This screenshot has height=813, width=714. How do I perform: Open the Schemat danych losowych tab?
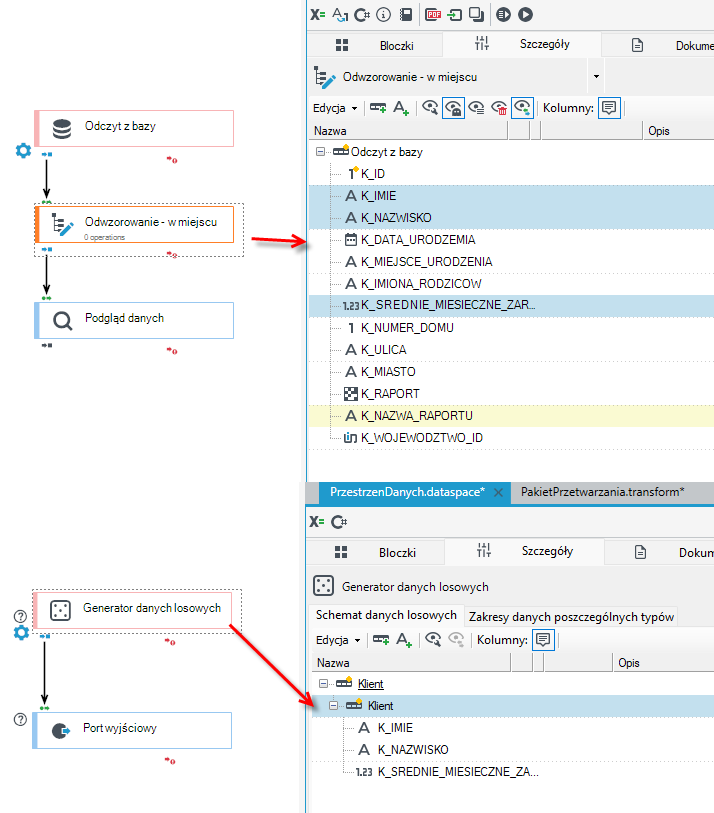386,615
